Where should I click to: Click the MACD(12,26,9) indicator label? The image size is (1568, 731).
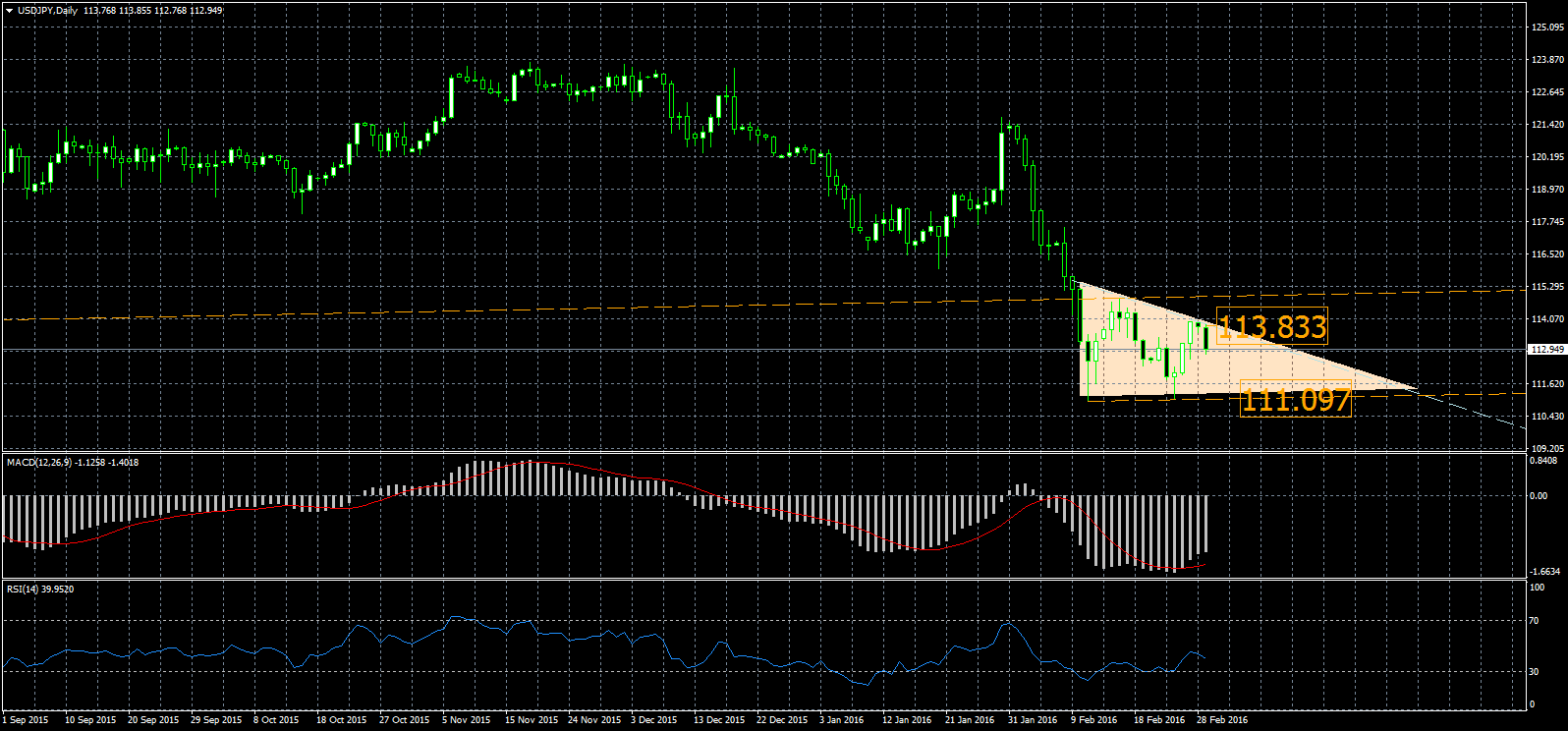tap(37, 462)
